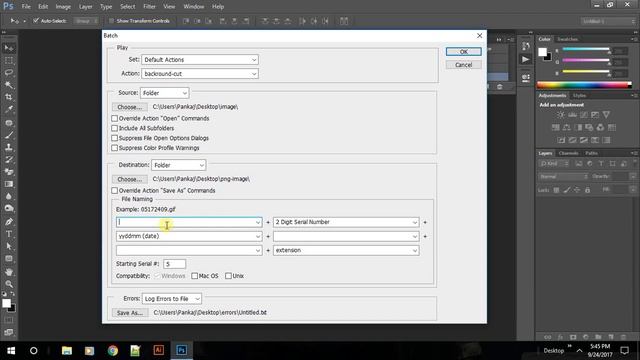Screen dimensions: 640x360
Task: Select the Spot Healing Brush tool
Action: pyautogui.click(x=9, y=122)
